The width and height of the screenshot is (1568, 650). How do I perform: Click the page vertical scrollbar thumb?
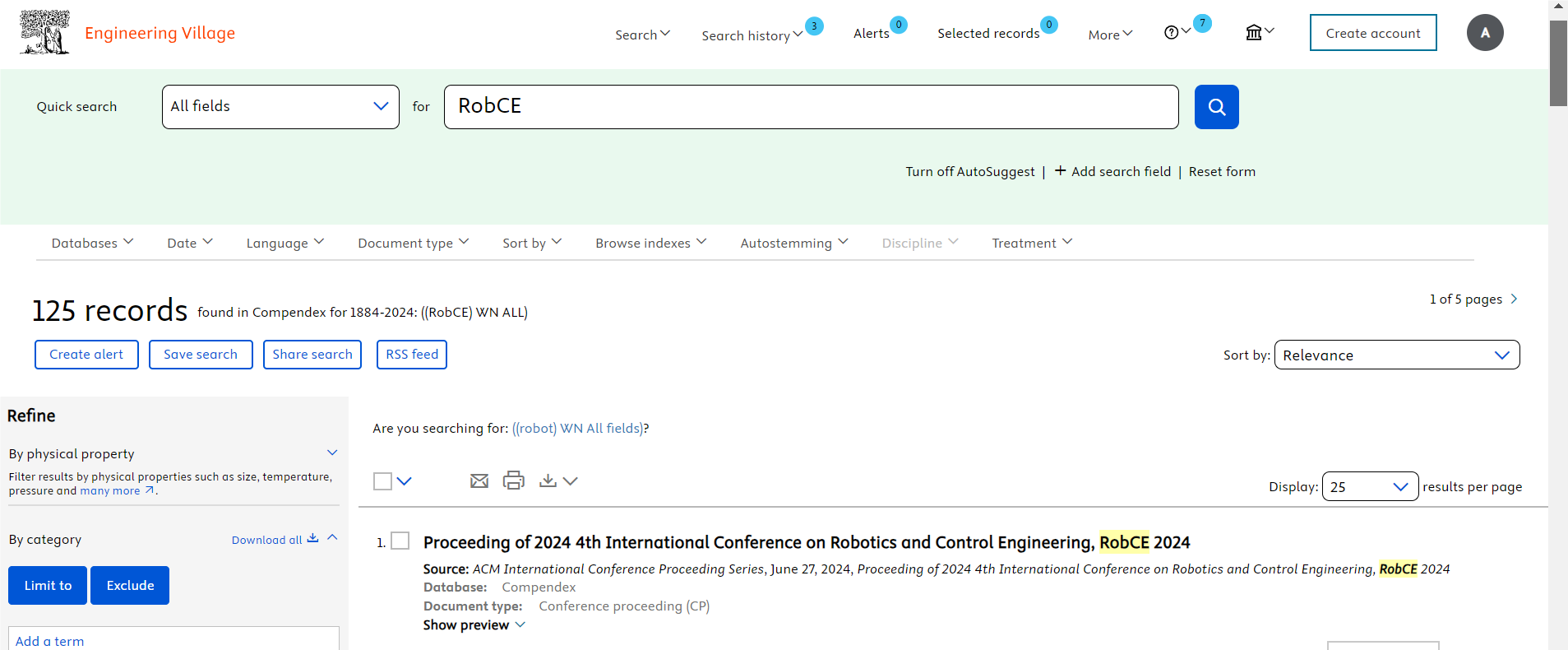[1558, 63]
